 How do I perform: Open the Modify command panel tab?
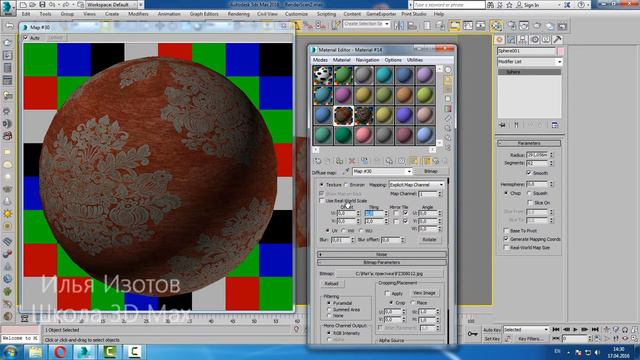coord(511,40)
